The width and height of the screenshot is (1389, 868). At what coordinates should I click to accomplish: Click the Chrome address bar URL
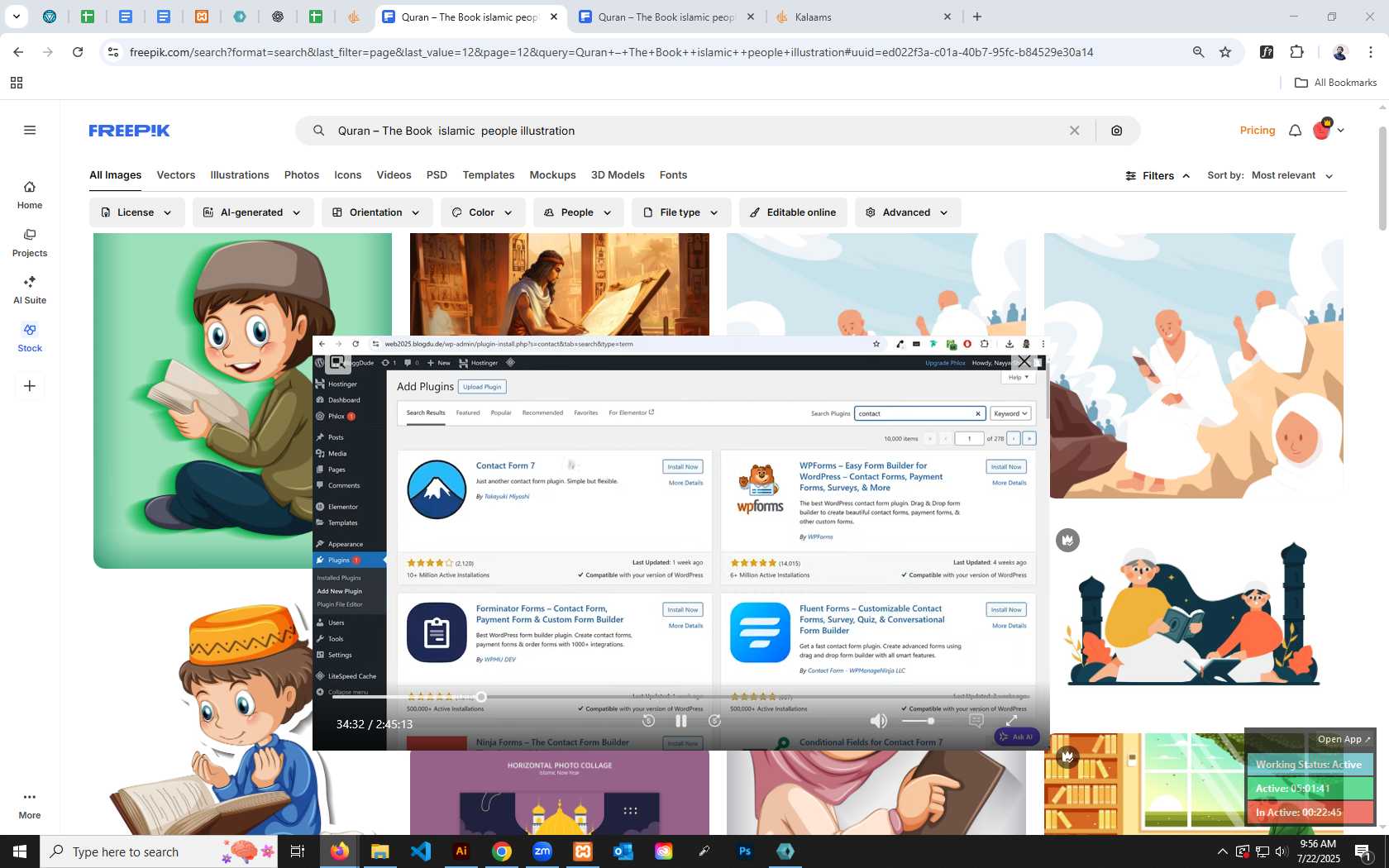pos(612,52)
